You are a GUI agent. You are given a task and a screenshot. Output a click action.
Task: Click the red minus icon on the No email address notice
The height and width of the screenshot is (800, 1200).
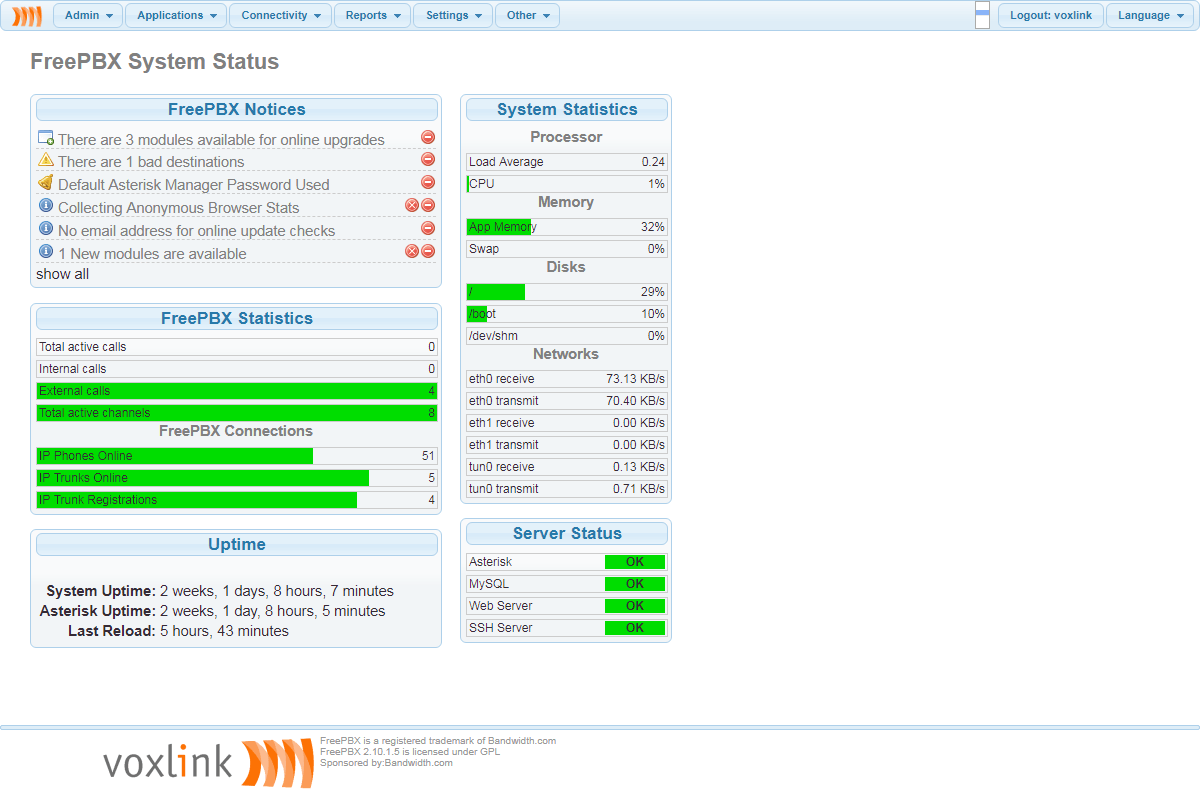[428, 228]
